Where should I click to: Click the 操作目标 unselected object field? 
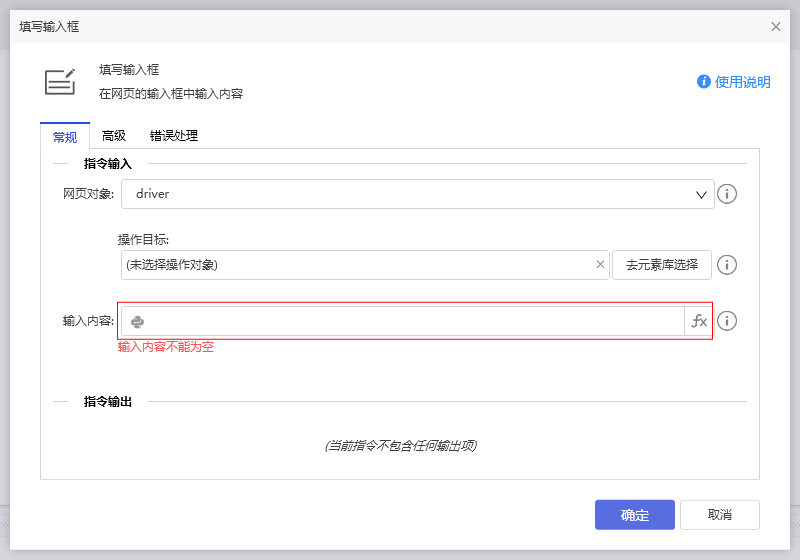click(x=355, y=265)
